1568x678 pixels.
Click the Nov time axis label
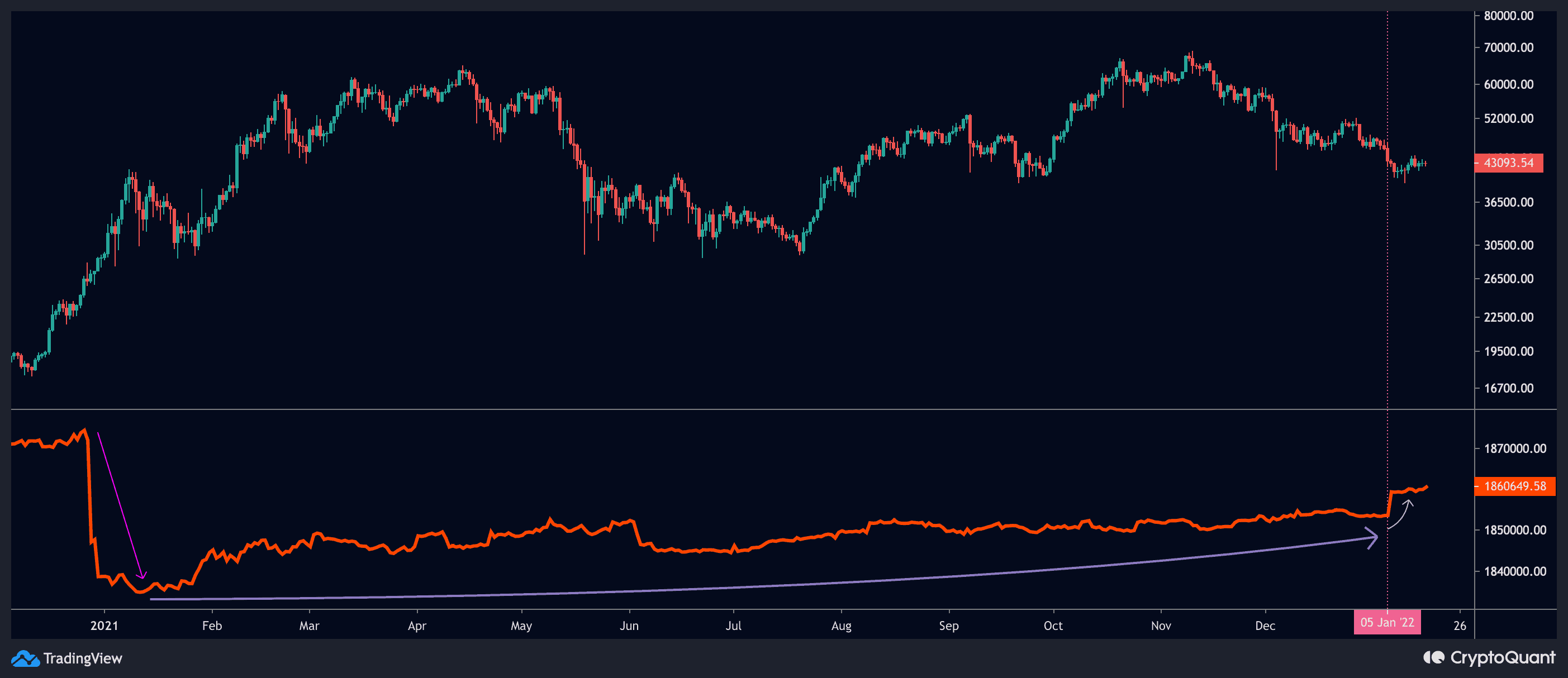point(1161,626)
